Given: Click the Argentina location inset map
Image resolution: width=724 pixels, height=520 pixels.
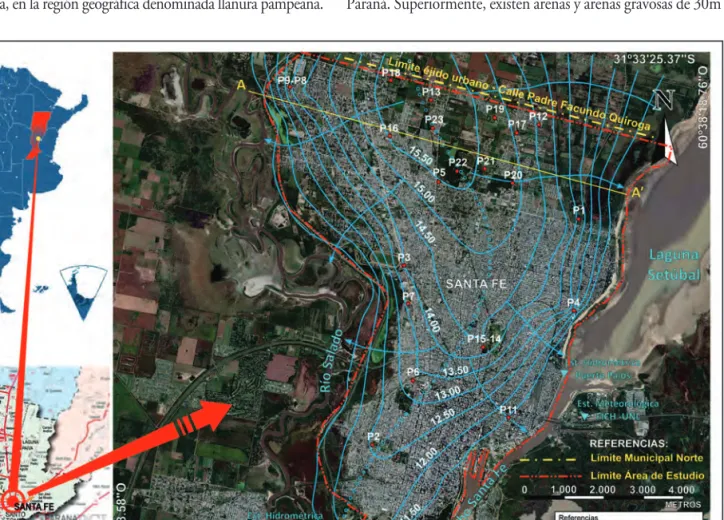Looking at the screenshot, I should tap(44, 187).
